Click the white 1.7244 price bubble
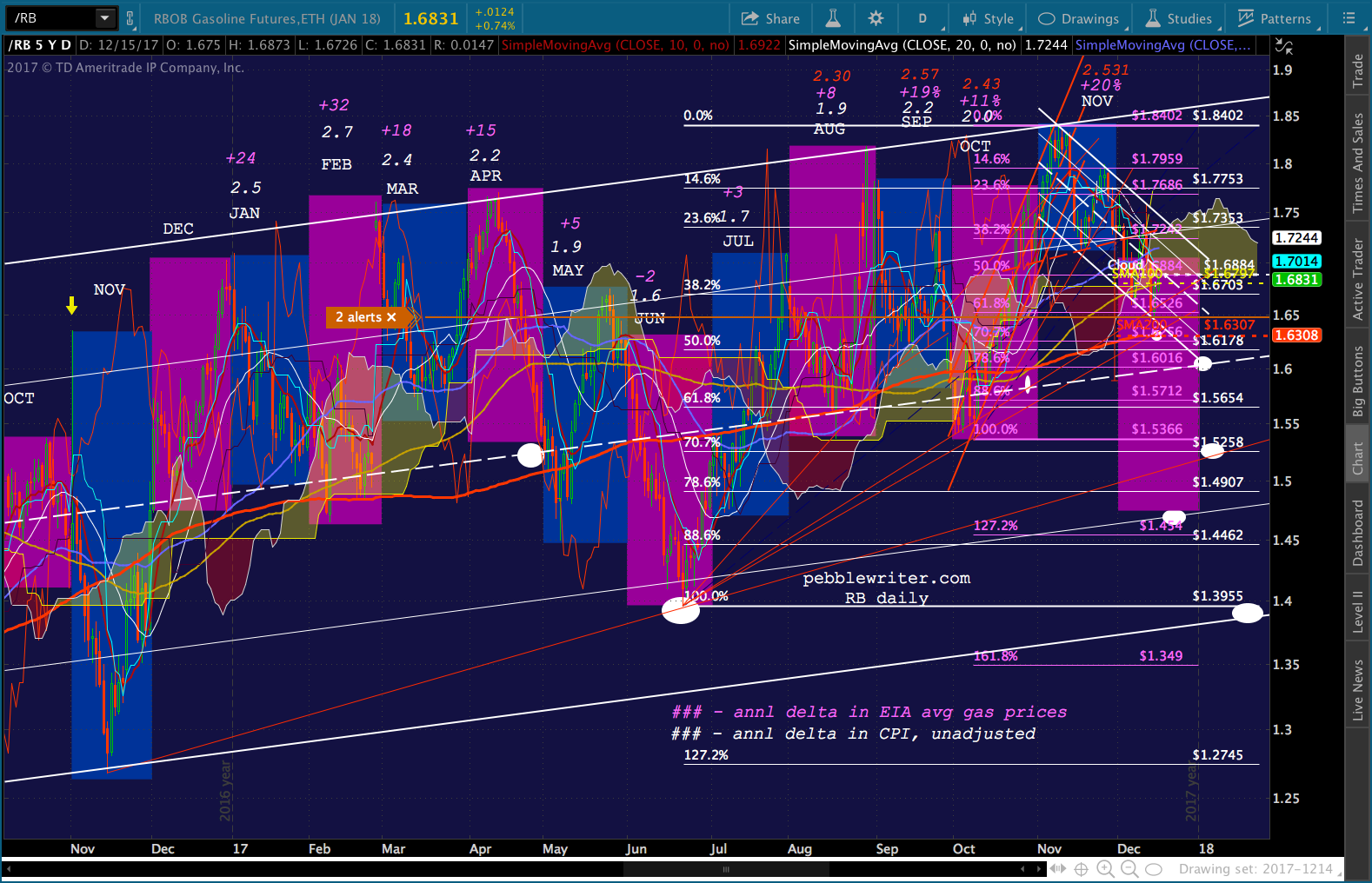Image resolution: width=1372 pixels, height=883 pixels. [1296, 237]
